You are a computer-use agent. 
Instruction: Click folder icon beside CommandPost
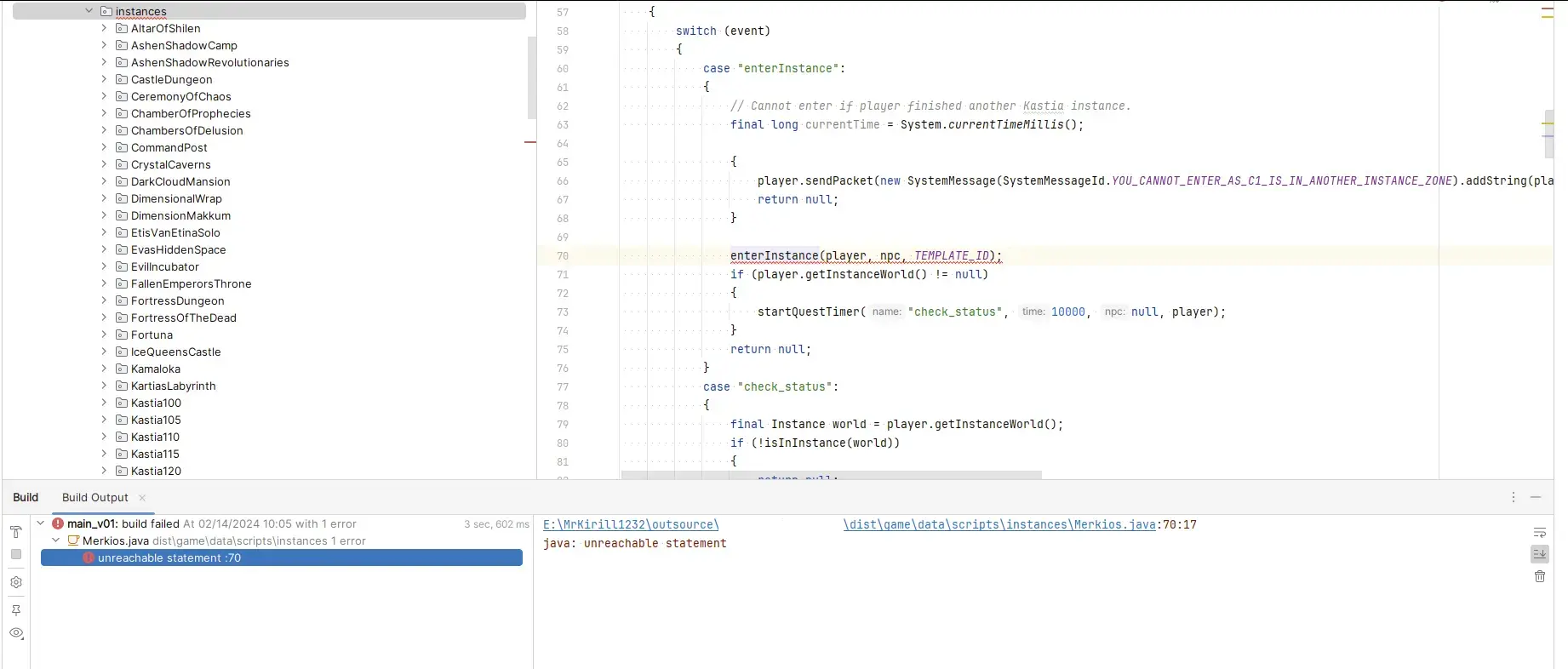[x=122, y=148]
